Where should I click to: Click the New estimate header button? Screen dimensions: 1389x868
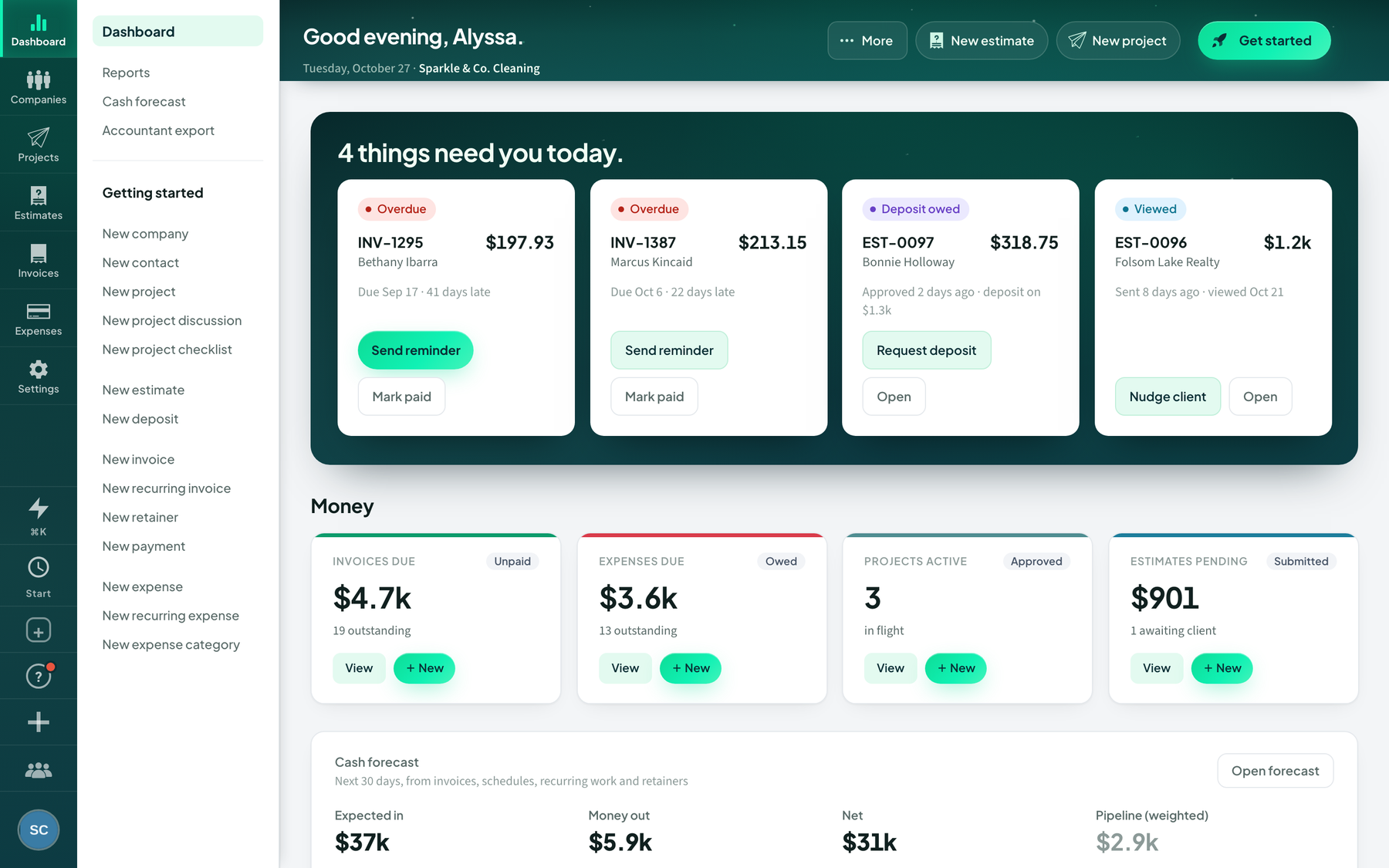(982, 41)
